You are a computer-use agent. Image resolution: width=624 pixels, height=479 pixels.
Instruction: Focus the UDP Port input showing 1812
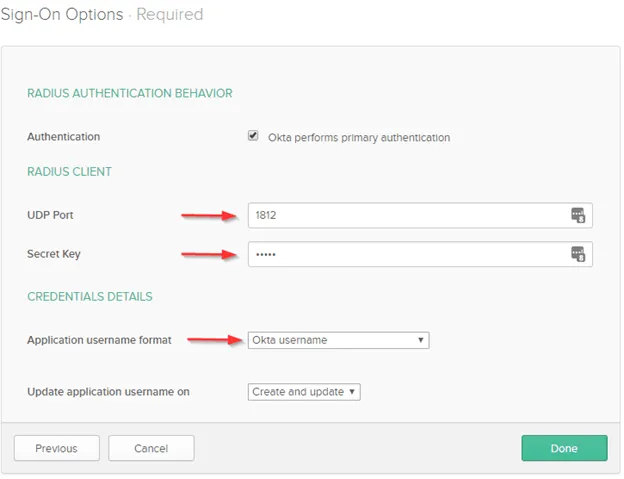405,215
